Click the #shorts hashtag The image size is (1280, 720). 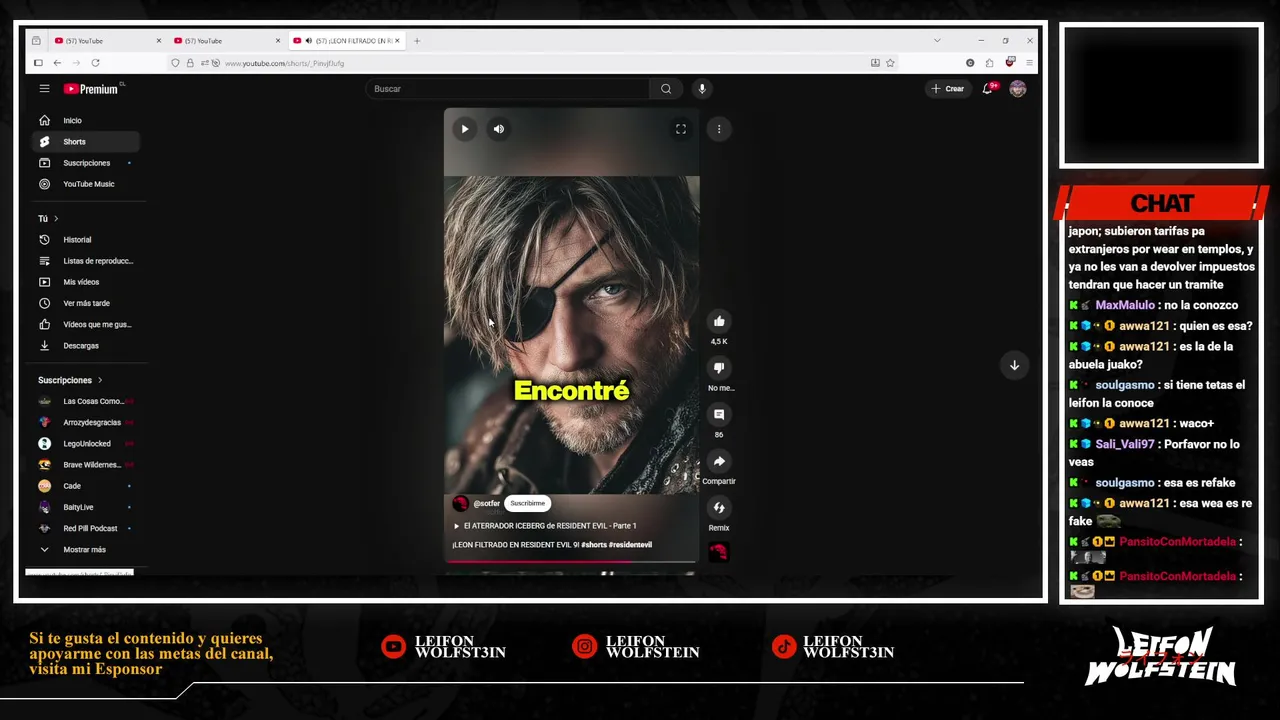(x=594, y=545)
